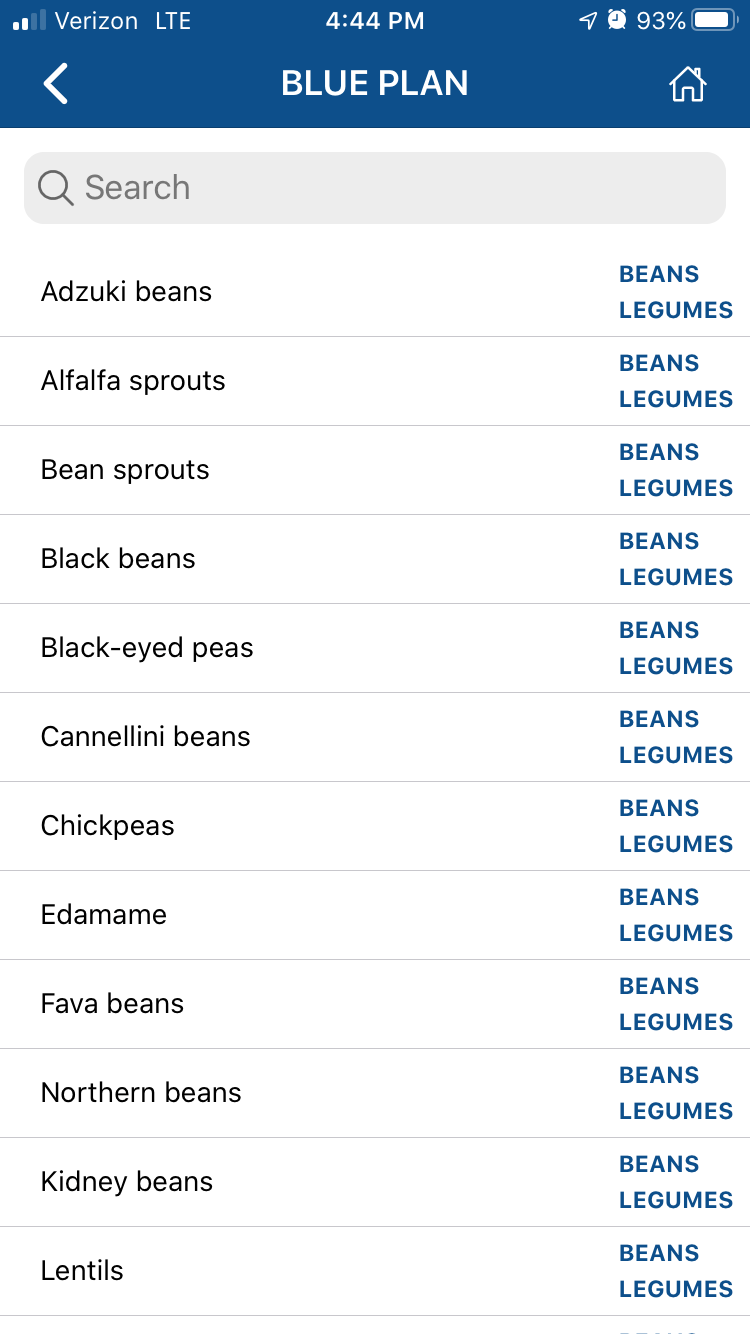This screenshot has height=1334, width=750.
Task: Tap the BEANS LEGUMES label beside Adzuki beans
Action: click(675, 291)
